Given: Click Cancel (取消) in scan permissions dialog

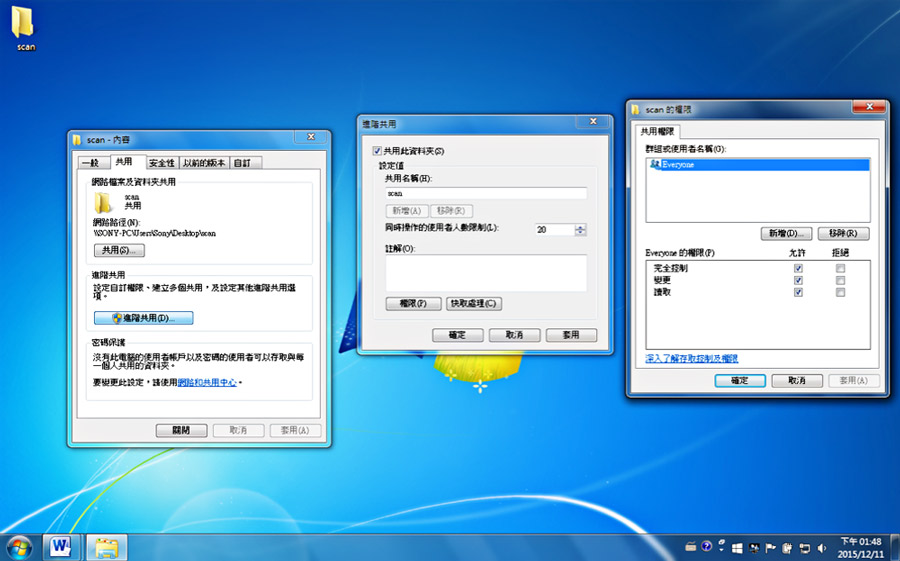Looking at the screenshot, I should click(797, 380).
